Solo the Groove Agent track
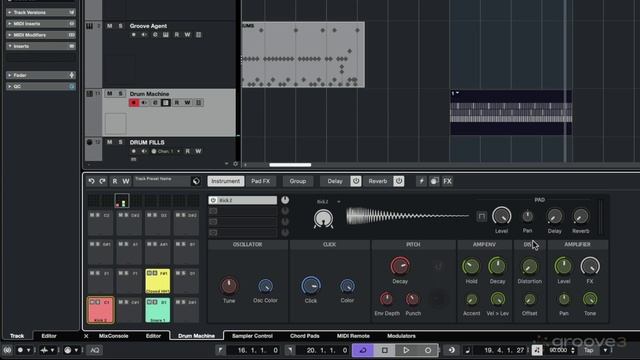Screen dimensions: 640x360 [120, 26]
